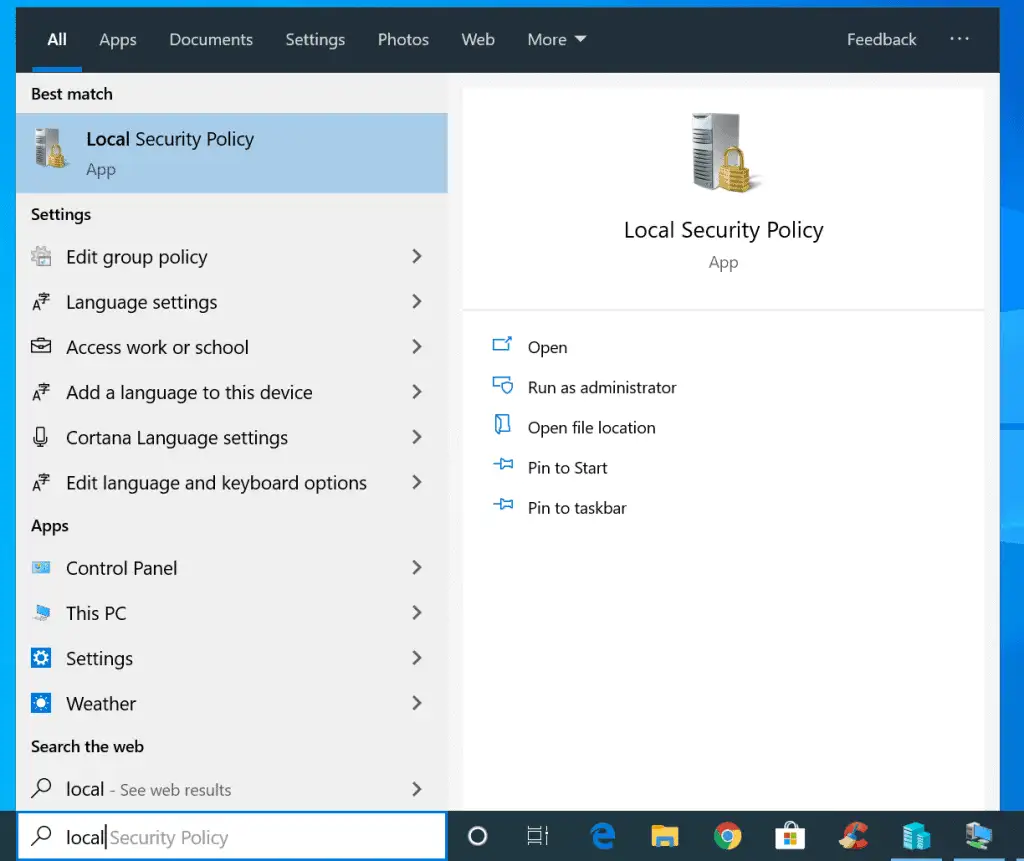The height and width of the screenshot is (861, 1024).
Task: Launch Microsoft Edge from the taskbar
Action: [x=603, y=836]
